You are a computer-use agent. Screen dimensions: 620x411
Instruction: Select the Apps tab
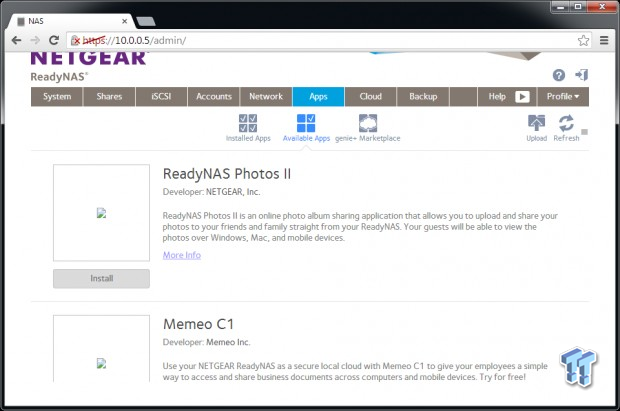click(x=318, y=97)
